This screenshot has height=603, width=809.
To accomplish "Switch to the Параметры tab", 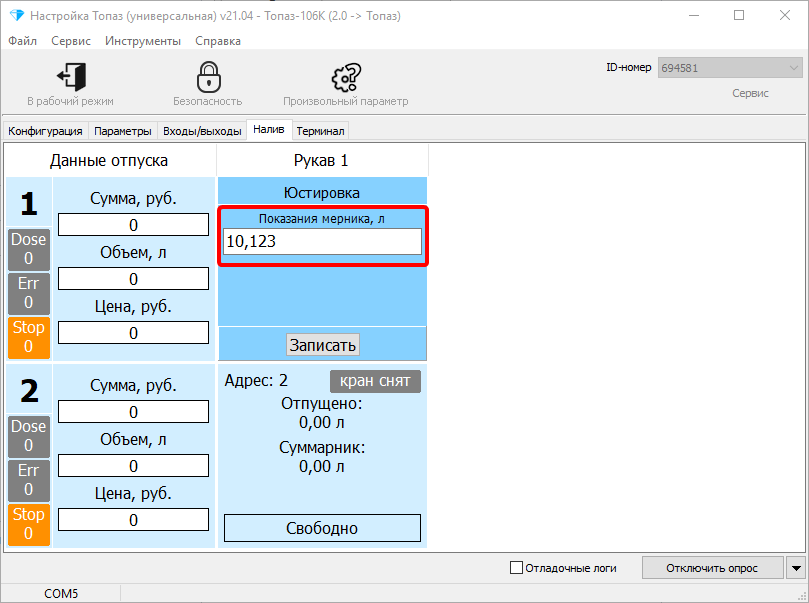I will [123, 131].
